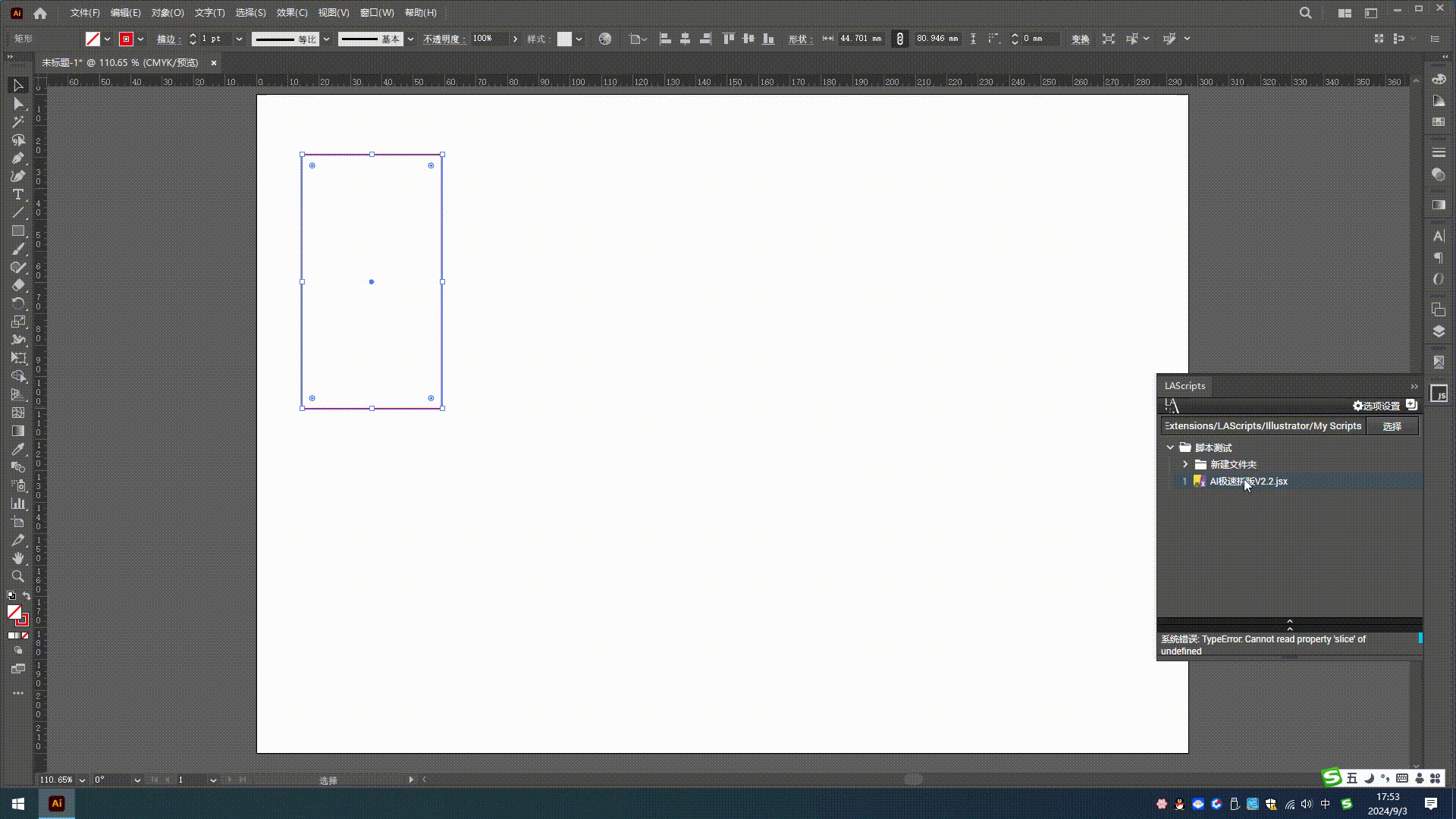Screen dimensions: 1456x819
Task: Open the 编辑(E) menu
Action: tap(125, 13)
